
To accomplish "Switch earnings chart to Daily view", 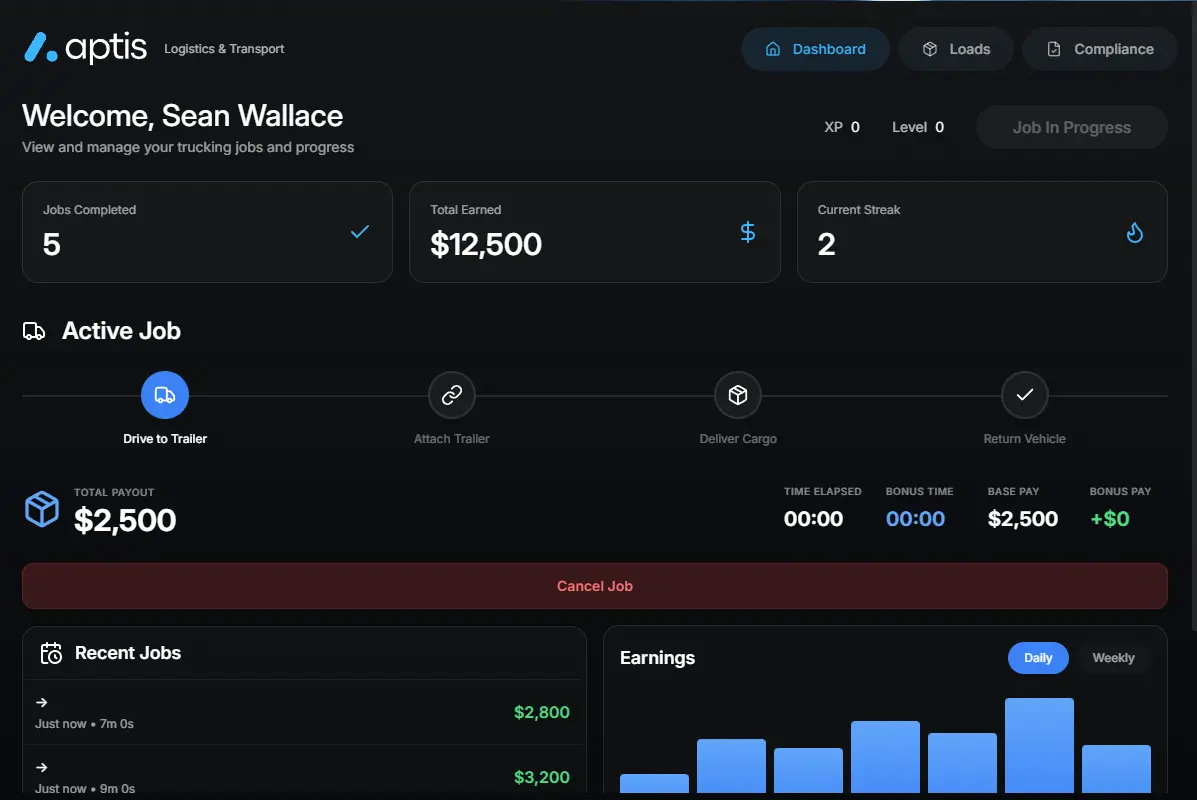I will click(x=1038, y=658).
